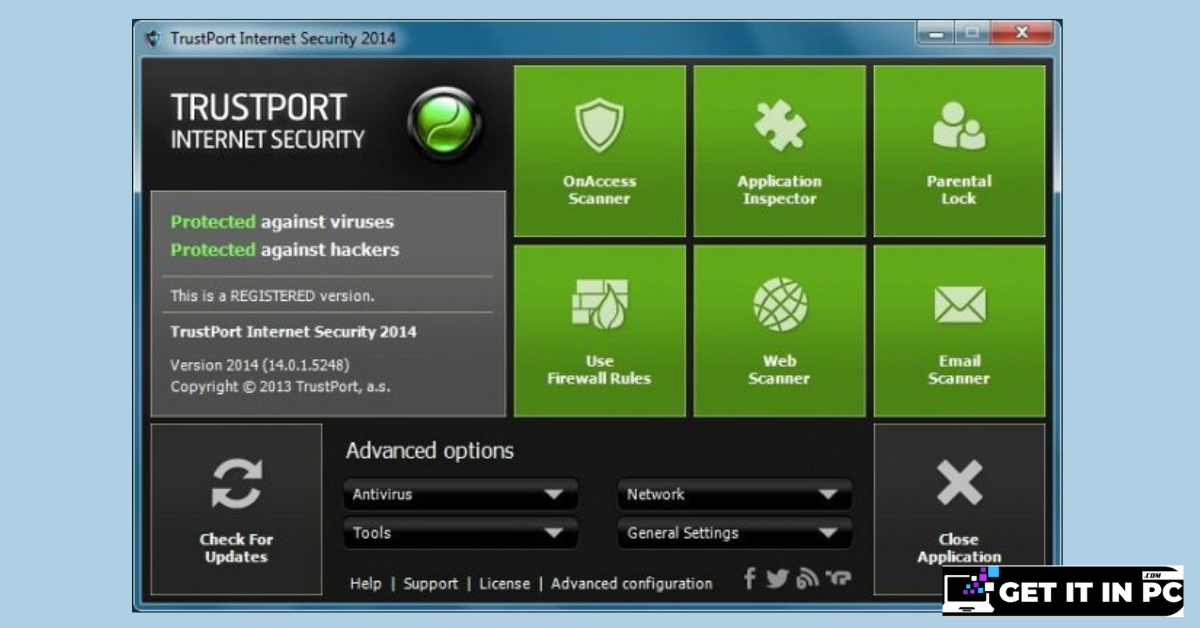Toggle the Web Scanner tile
The image size is (1200, 628).
pos(780,331)
